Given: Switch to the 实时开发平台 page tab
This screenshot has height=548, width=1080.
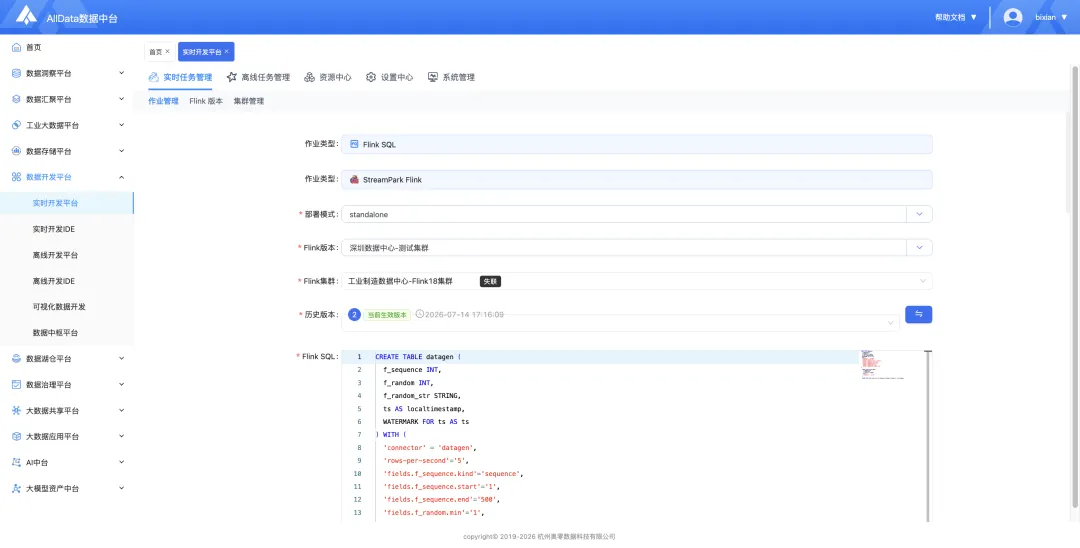Looking at the screenshot, I should [x=206, y=52].
